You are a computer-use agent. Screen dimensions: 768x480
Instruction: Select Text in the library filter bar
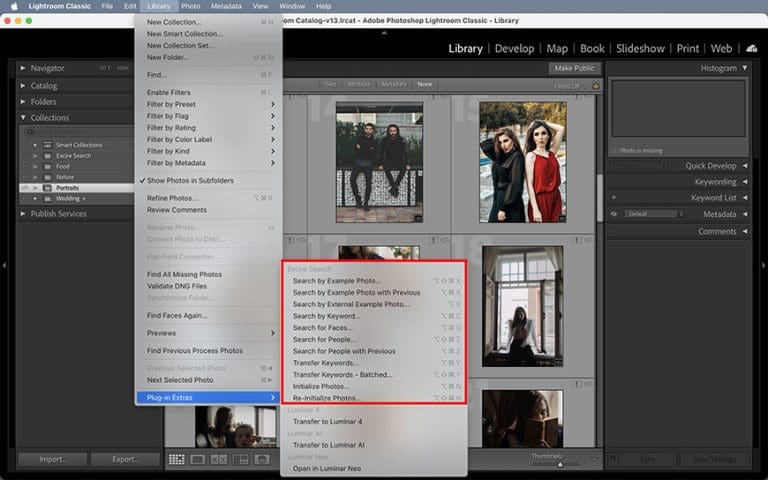coord(331,84)
